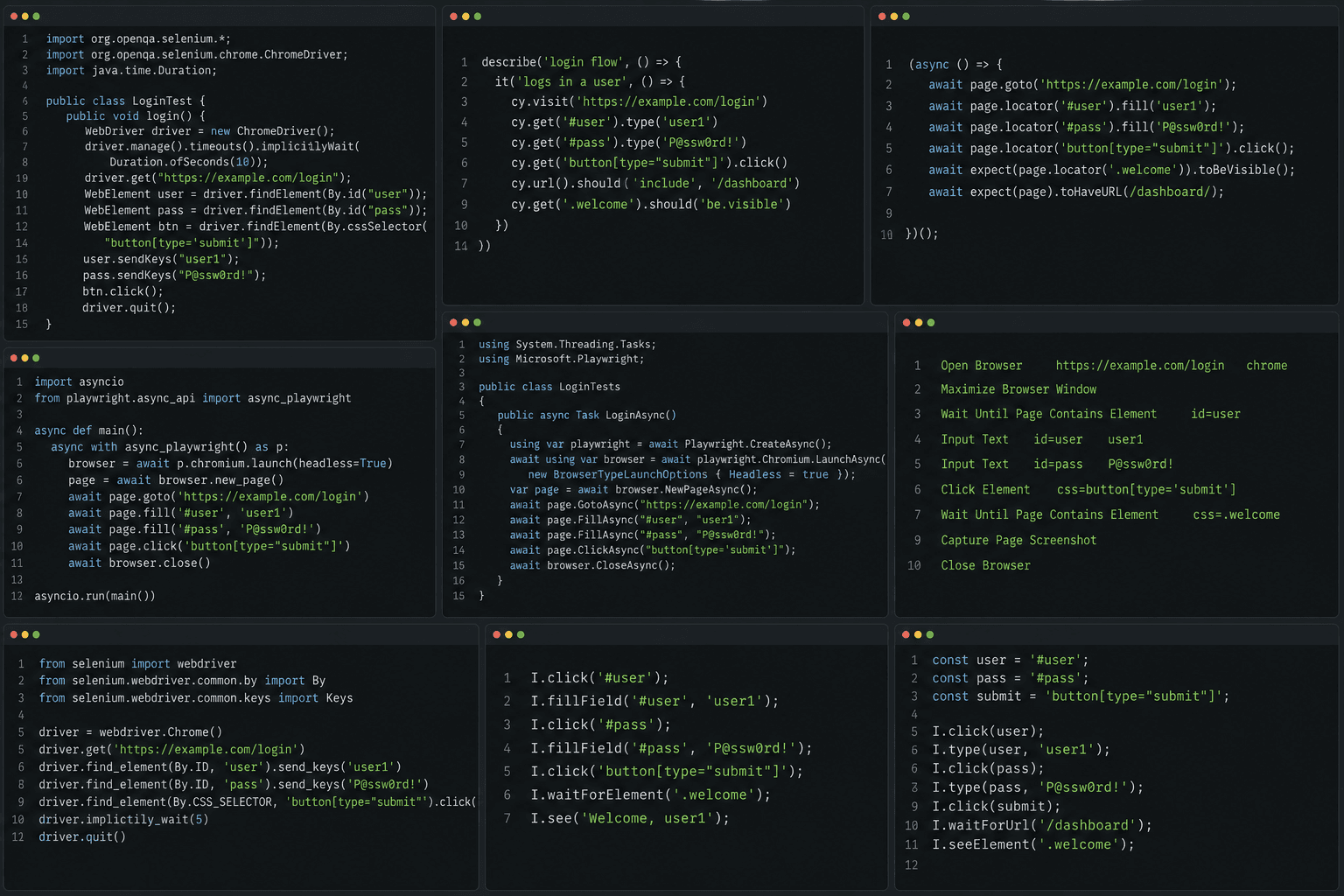Close the Python selenium webdriver window

click(14, 634)
